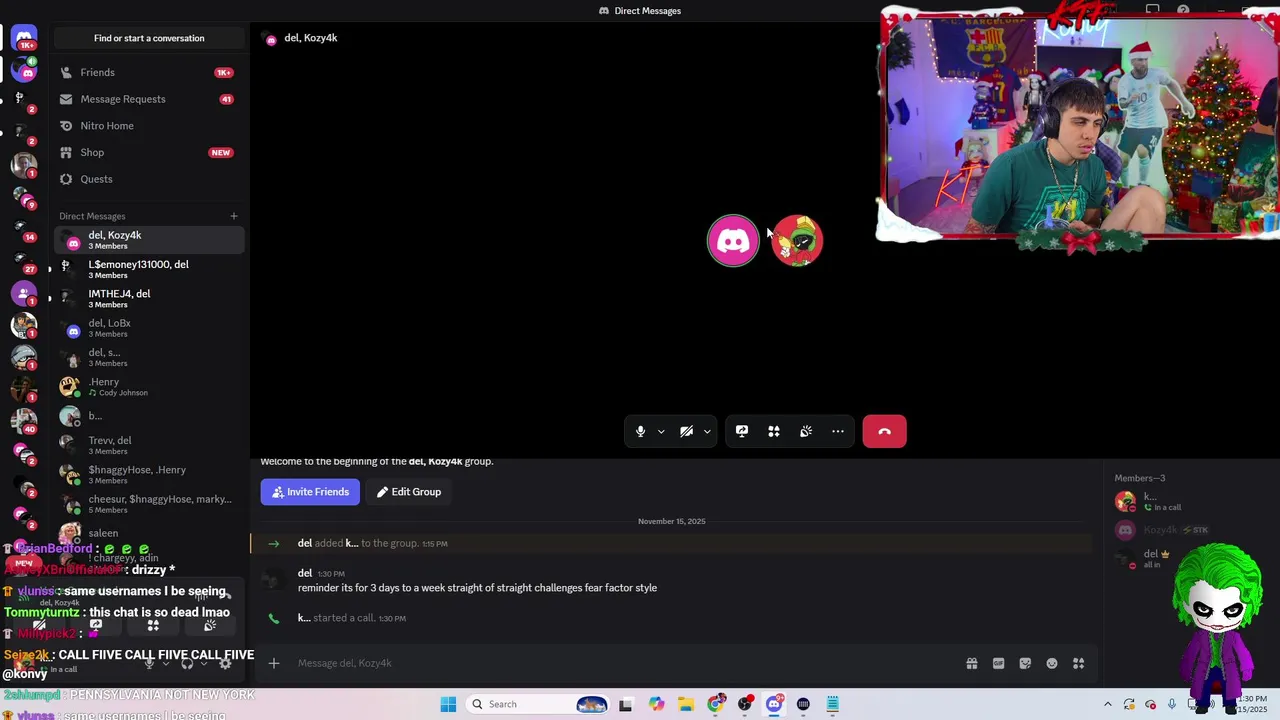Click message about straight challenges fear factor
Viewport: 1280px width, 720px height.
coord(477,588)
